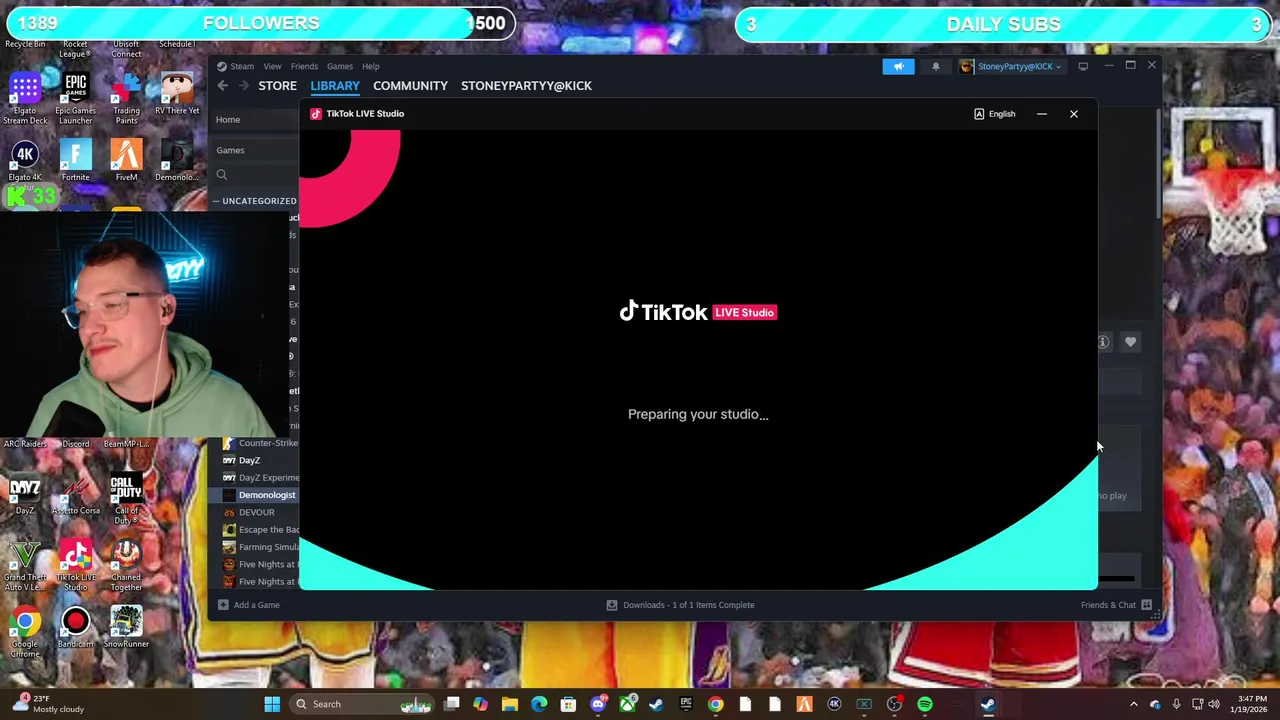Open the Help menu in Steam

pyautogui.click(x=370, y=66)
